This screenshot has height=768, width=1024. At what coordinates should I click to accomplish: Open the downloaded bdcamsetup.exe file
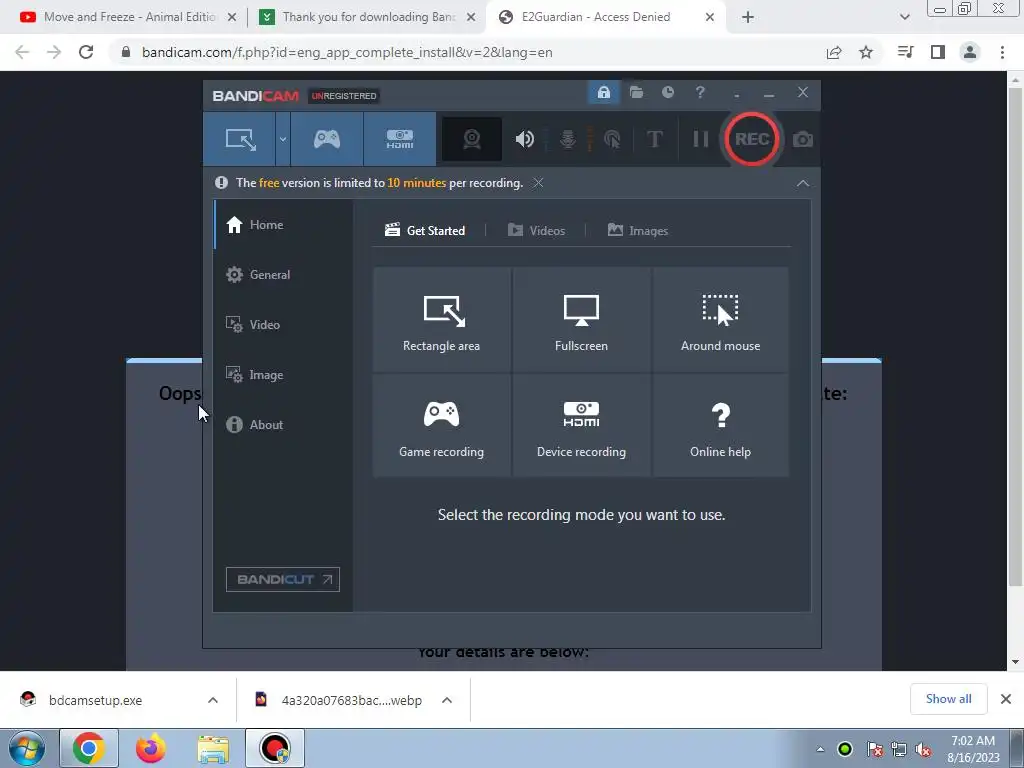coord(95,700)
